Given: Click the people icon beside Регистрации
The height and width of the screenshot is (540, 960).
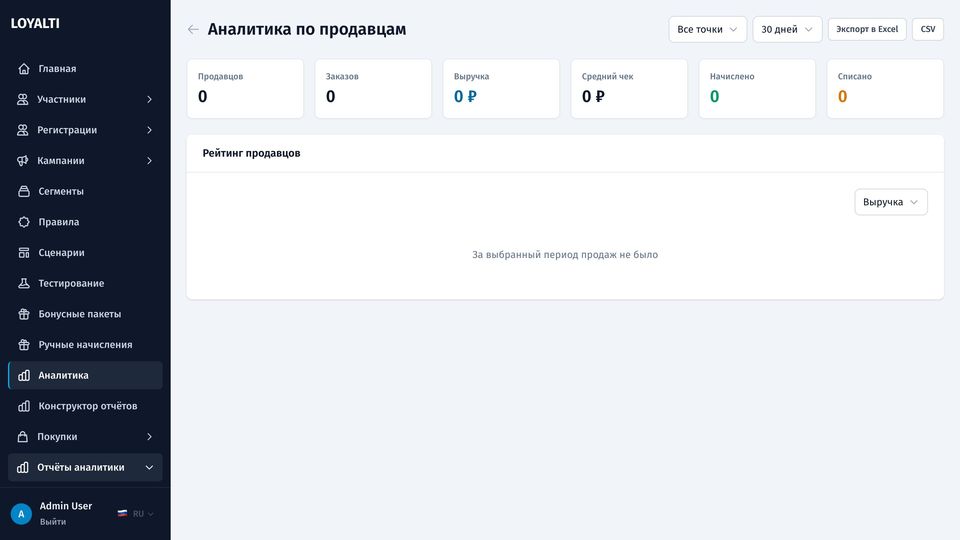Looking at the screenshot, I should pyautogui.click(x=23, y=130).
